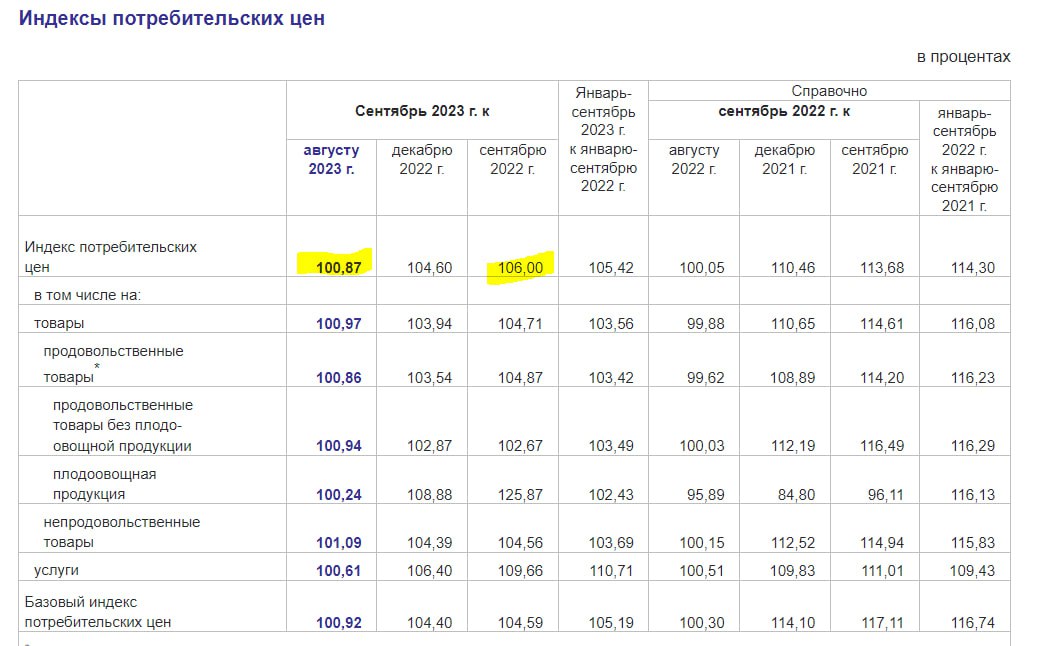The width and height of the screenshot is (1040, 646).
Task: Click the "в том числе на:" label
Action: 87,296
